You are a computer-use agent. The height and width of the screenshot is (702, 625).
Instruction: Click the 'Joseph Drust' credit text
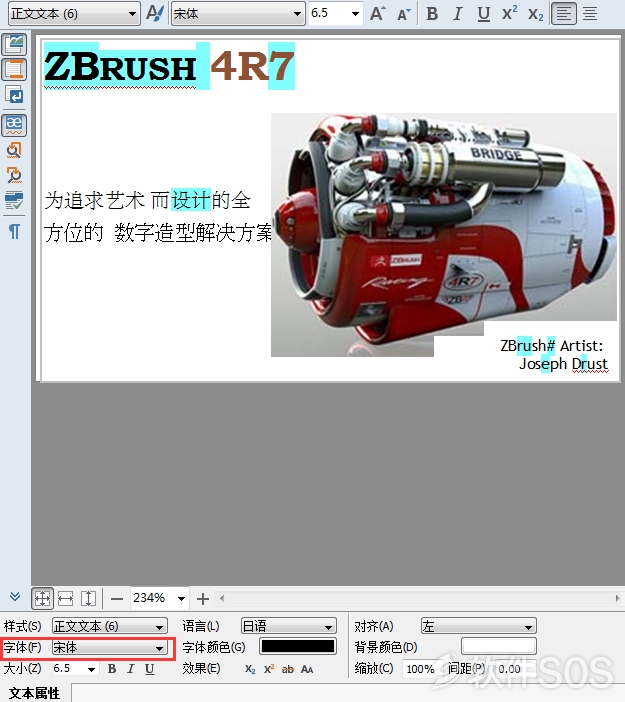564,364
